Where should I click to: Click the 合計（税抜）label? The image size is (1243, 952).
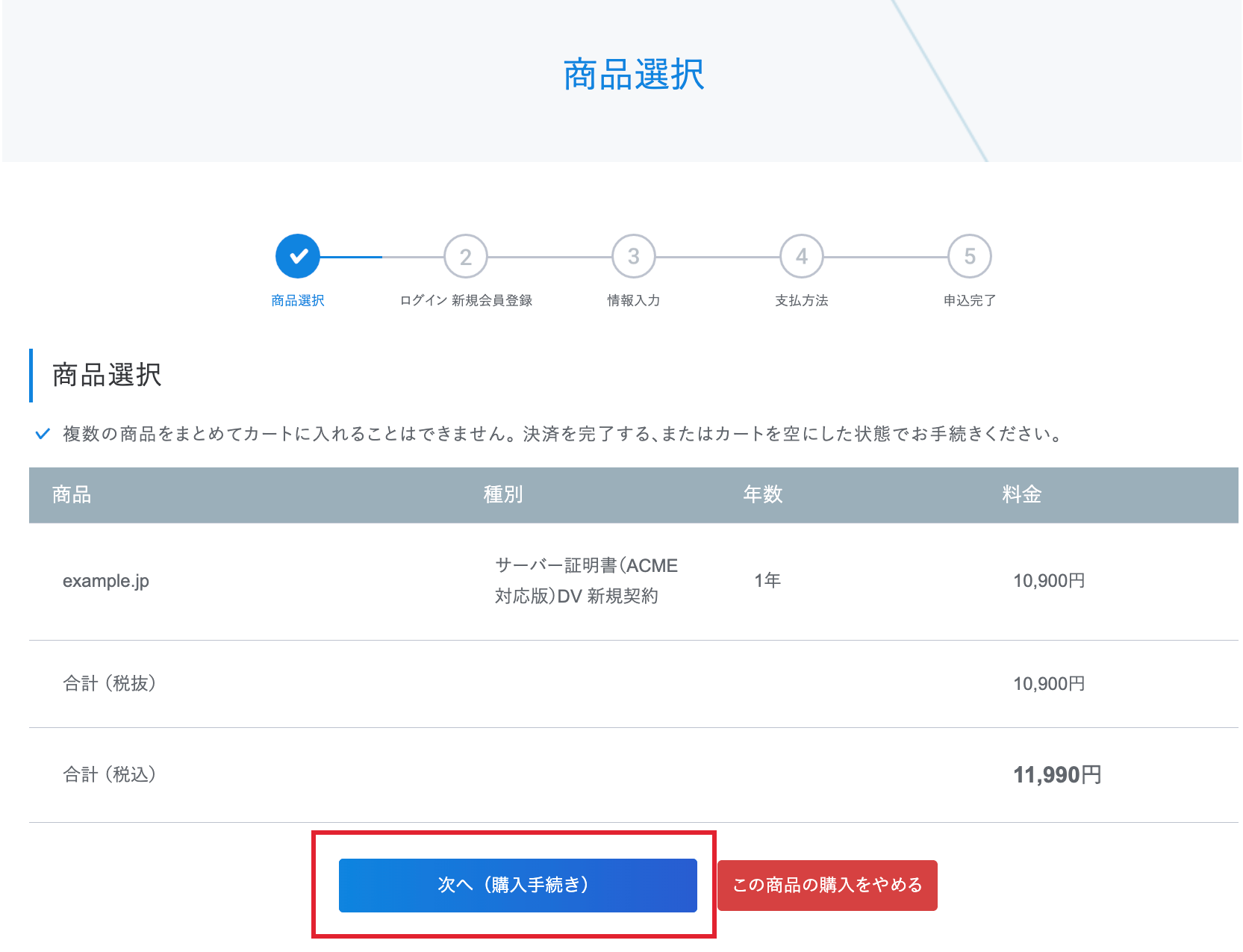(109, 683)
